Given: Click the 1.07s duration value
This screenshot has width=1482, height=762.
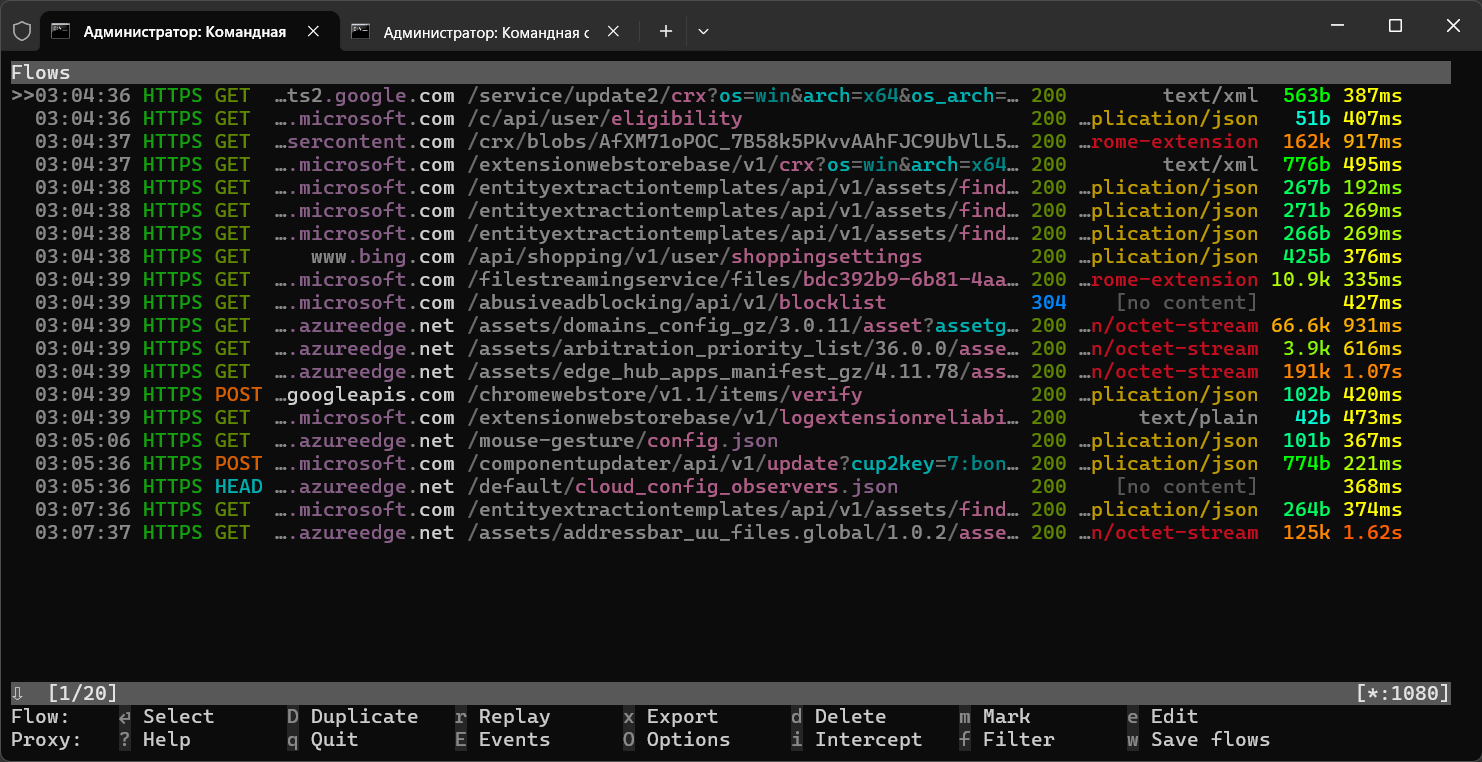Looking at the screenshot, I should [1372, 372].
